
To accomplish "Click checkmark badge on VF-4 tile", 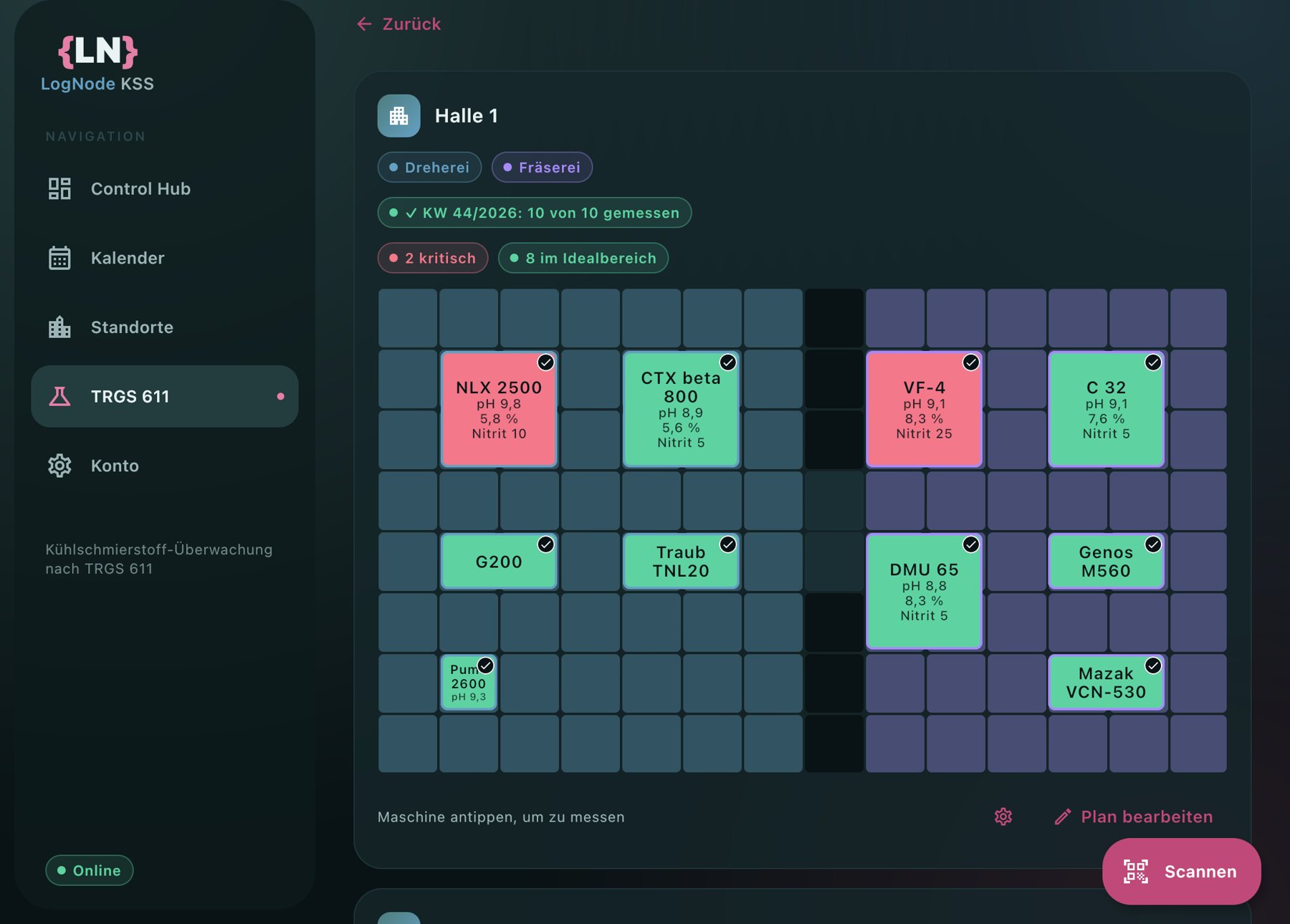I will pos(971,362).
